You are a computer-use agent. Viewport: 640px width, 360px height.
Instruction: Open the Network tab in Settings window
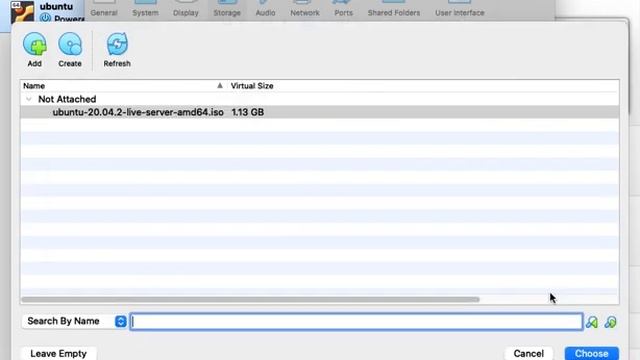click(305, 9)
